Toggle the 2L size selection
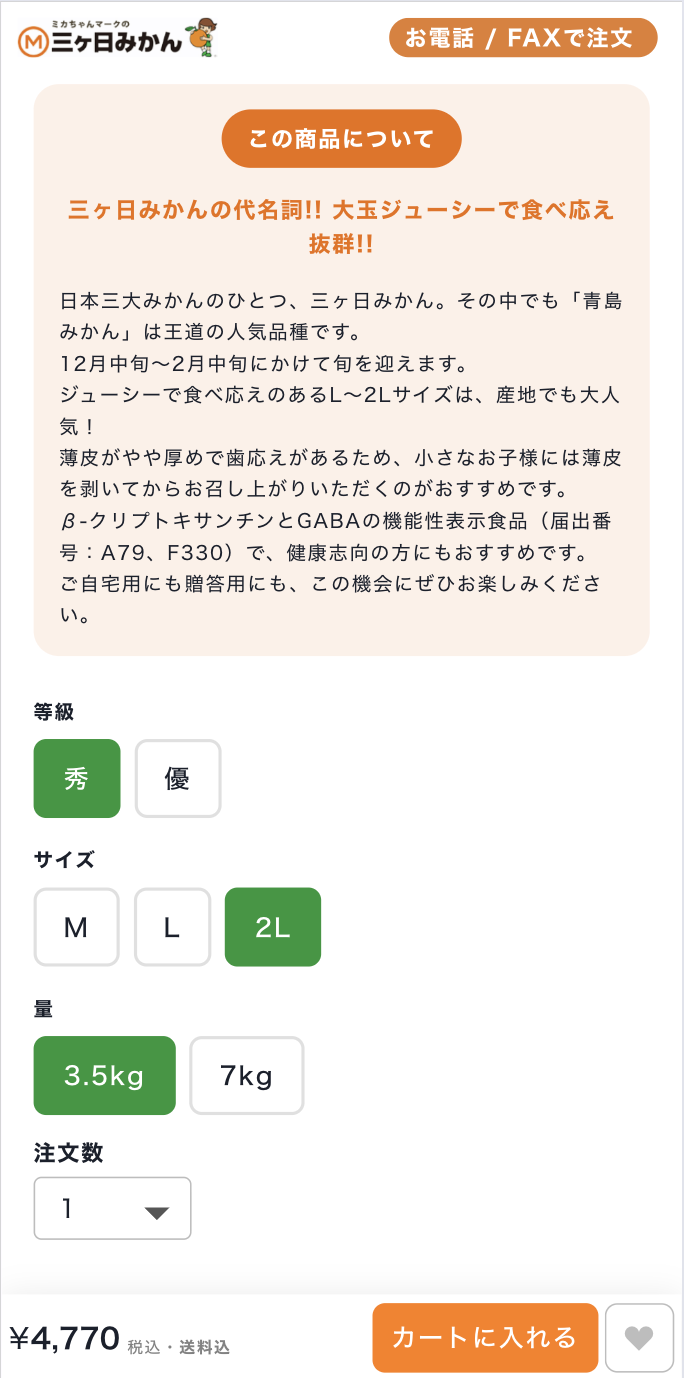 [x=272, y=927]
